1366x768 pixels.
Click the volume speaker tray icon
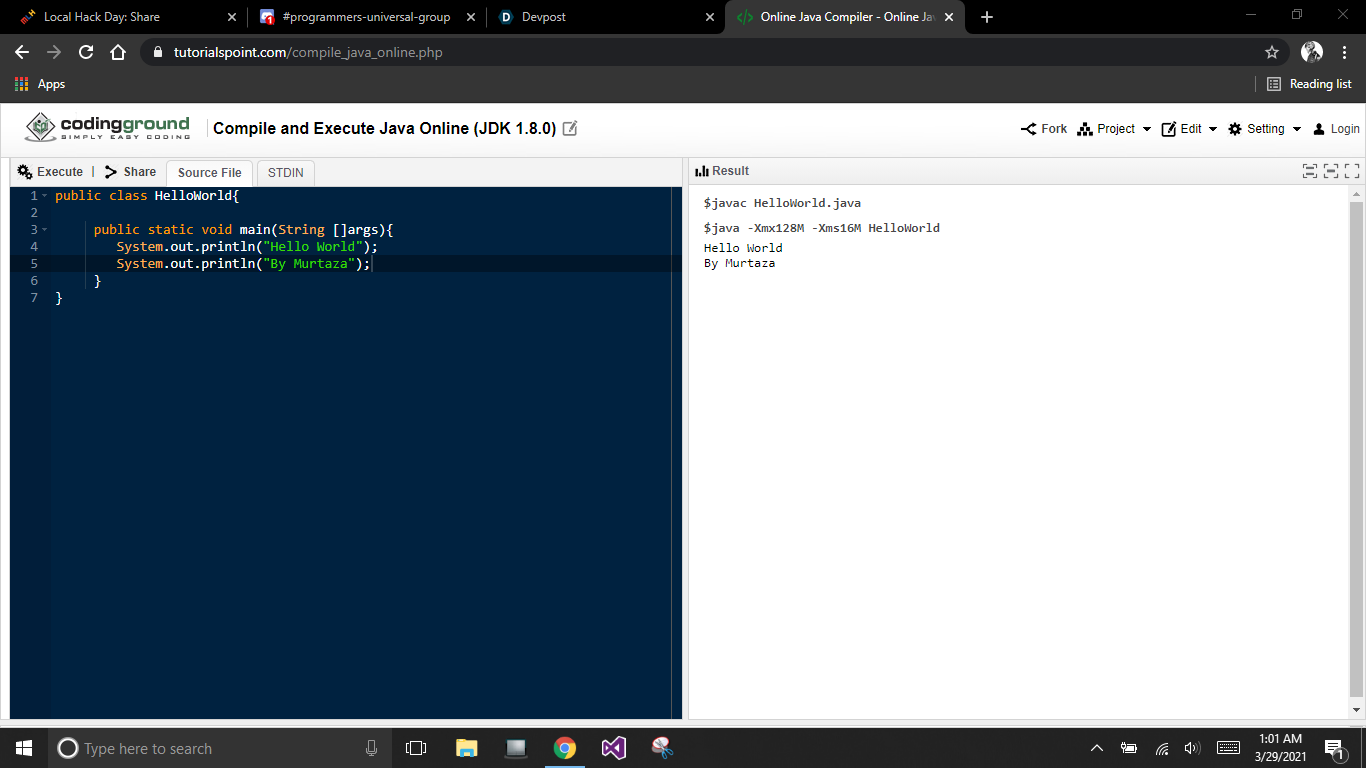(1192, 748)
